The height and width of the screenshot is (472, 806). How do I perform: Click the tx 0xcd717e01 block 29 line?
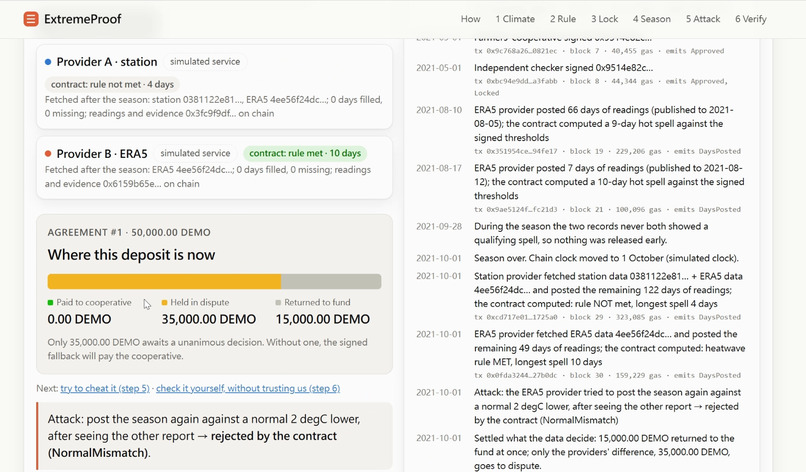tap(607, 317)
